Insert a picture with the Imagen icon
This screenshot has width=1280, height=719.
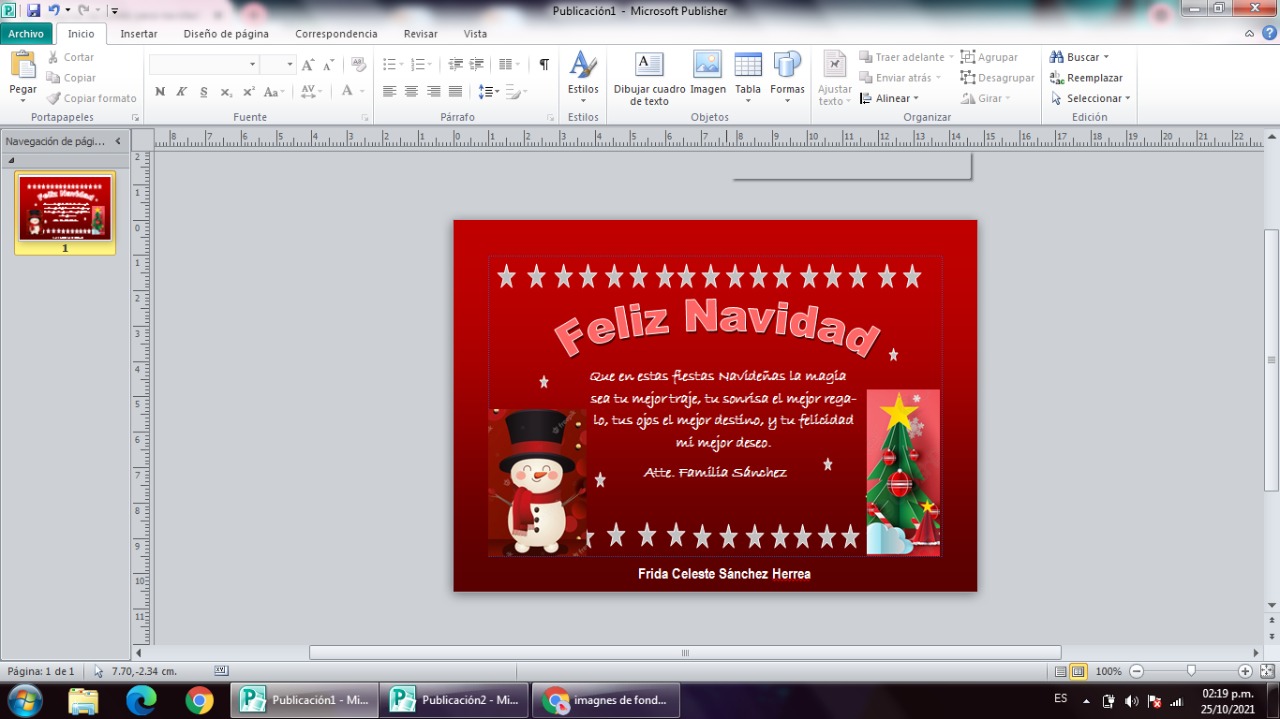[707, 65]
